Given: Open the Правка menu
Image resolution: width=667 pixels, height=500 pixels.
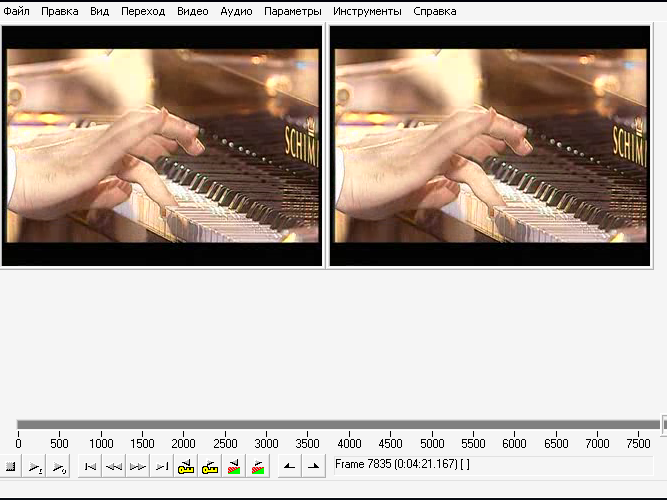Looking at the screenshot, I should pos(60,11).
